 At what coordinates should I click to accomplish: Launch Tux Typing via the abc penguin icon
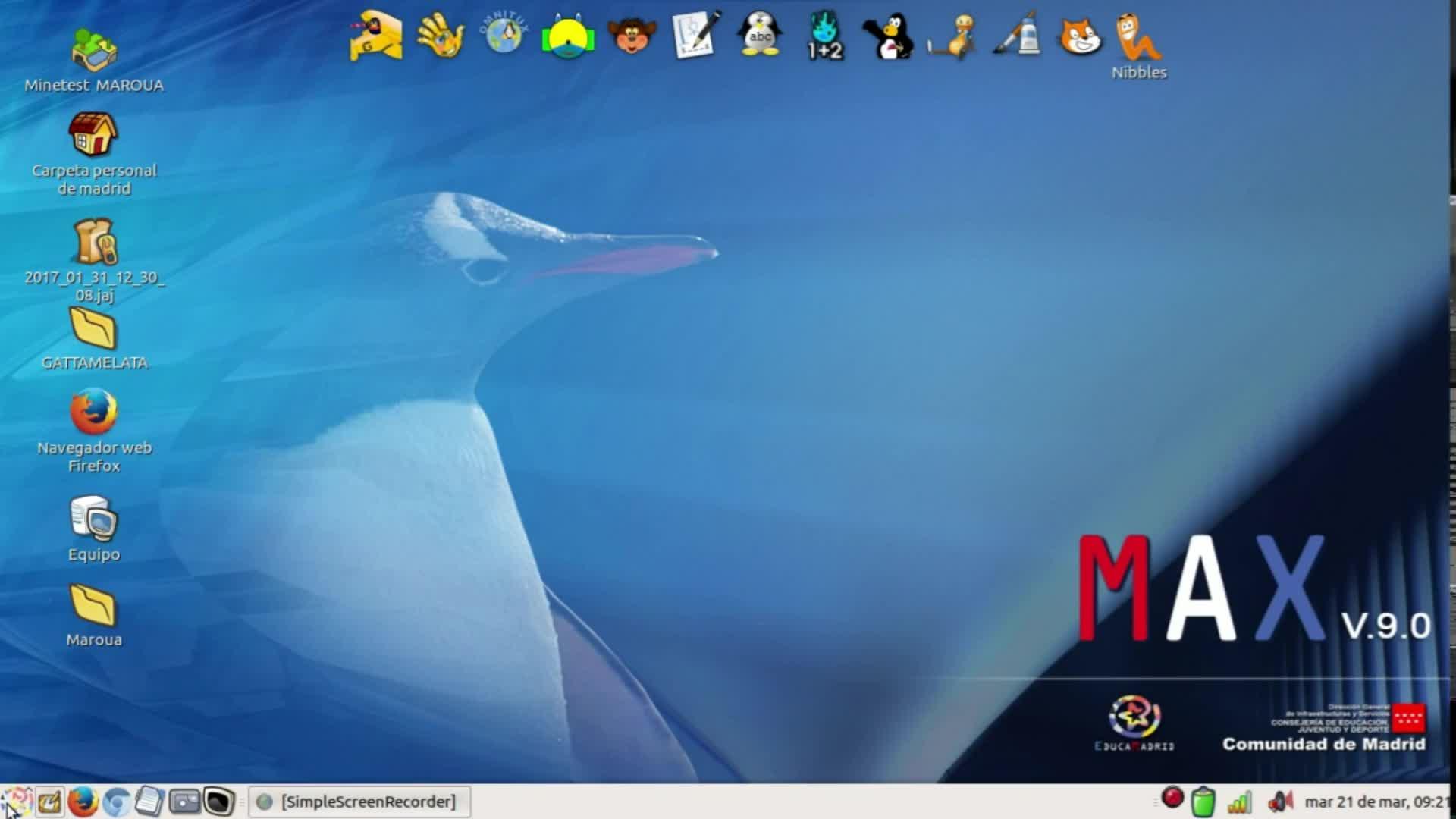pyautogui.click(x=760, y=35)
